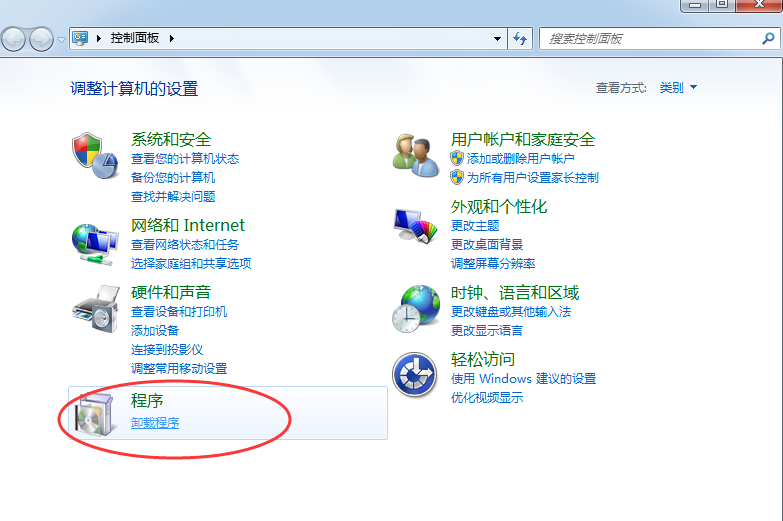Open the recent pages dropdown arrow

pyautogui.click(x=61, y=39)
